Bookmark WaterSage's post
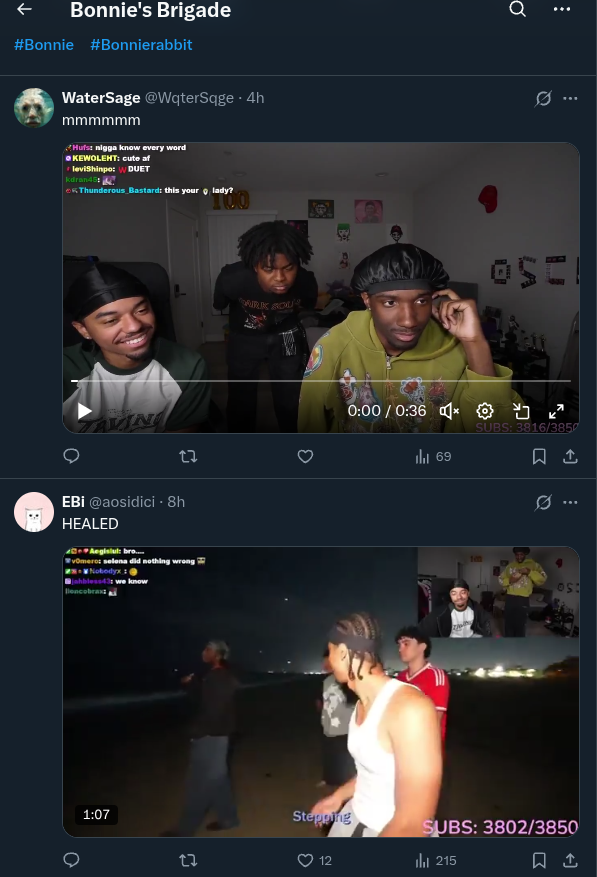The image size is (597, 877). [539, 456]
